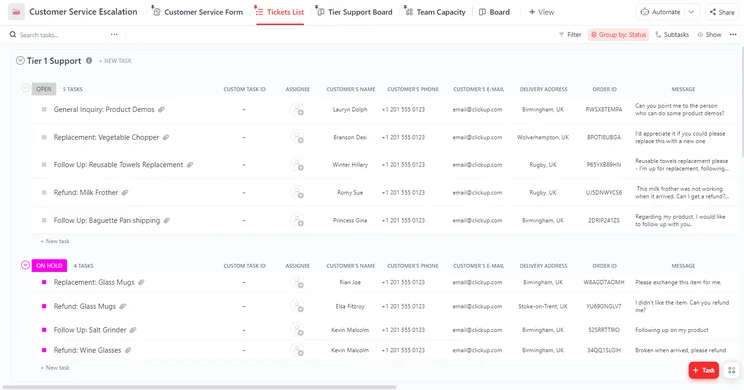Open attachment icon on Refund: Glass Mugs
744x390 pixels.
click(x=122, y=306)
